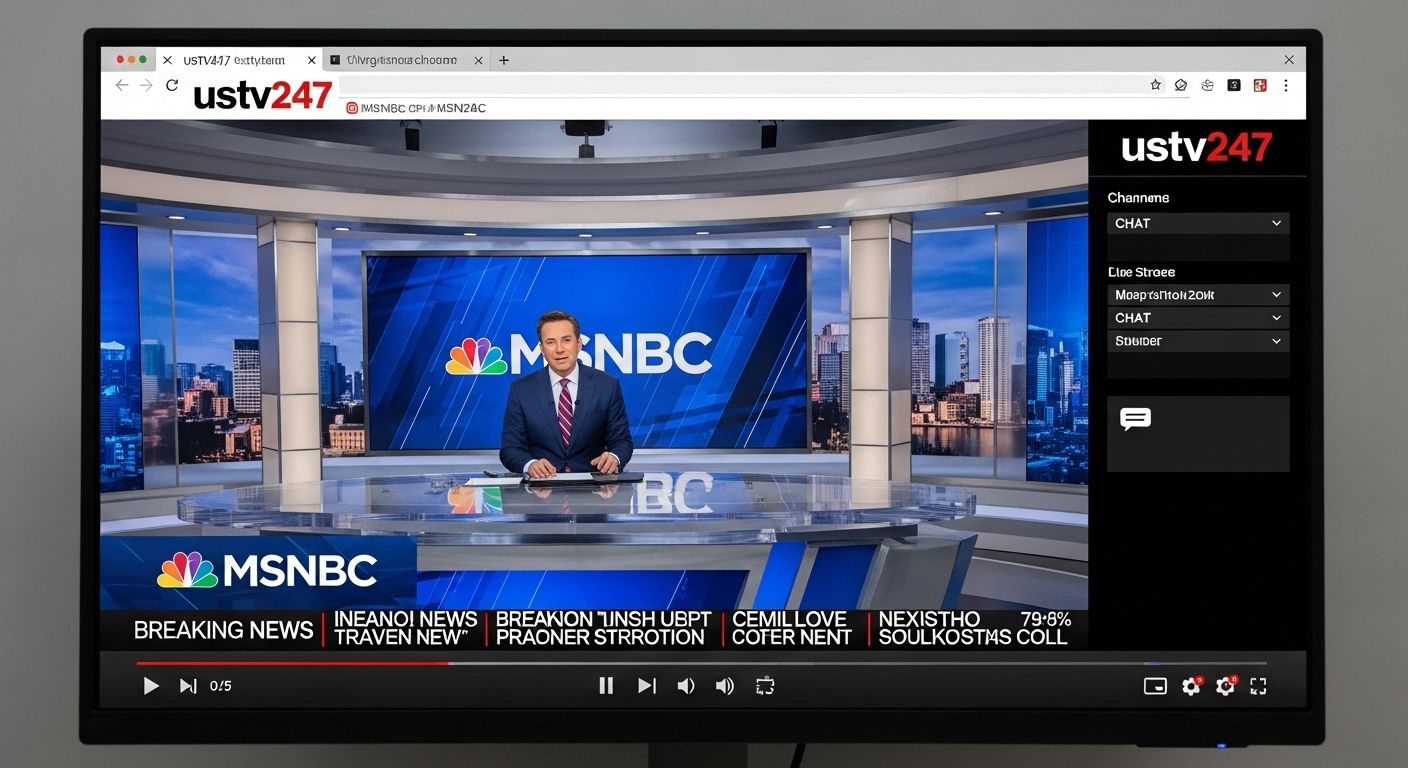1408x768 pixels.
Task: Expand the first Live Stream dropdown
Action: pos(1197,294)
